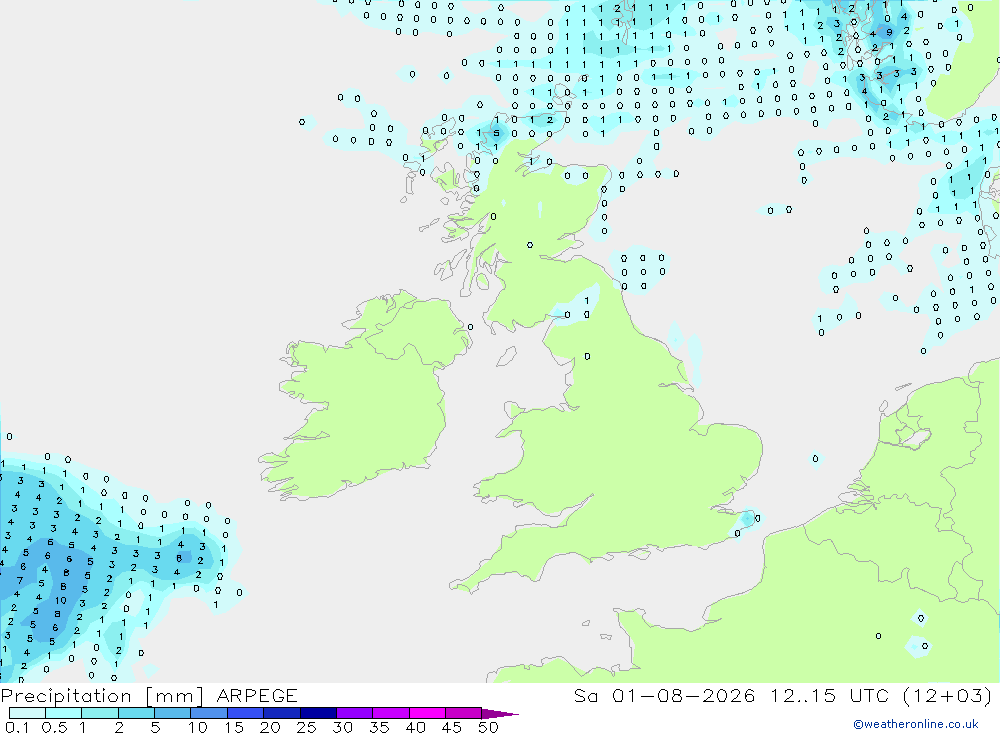Pick the 25–30 mm navy legend box
The height and width of the screenshot is (733, 1000).
coord(318,713)
